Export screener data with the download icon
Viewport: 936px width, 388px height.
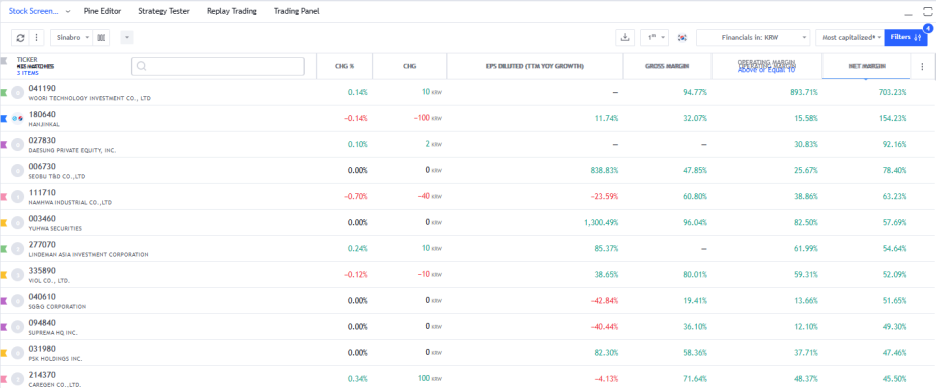pyautogui.click(x=625, y=38)
